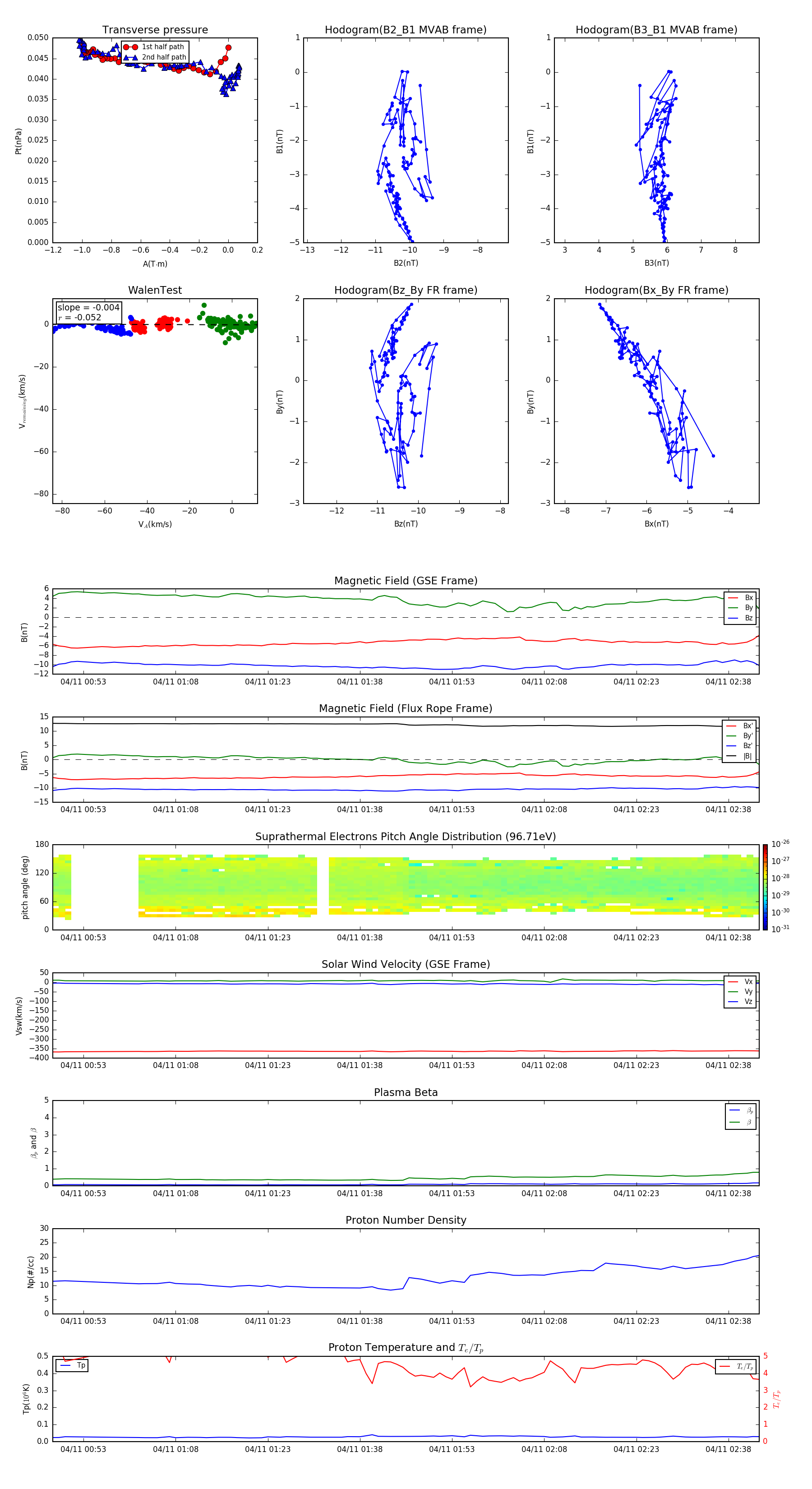This screenshot has height=1489, width=812.
Task: Click the By legend entry in GSE magnetic field plot
Action: [x=740, y=607]
